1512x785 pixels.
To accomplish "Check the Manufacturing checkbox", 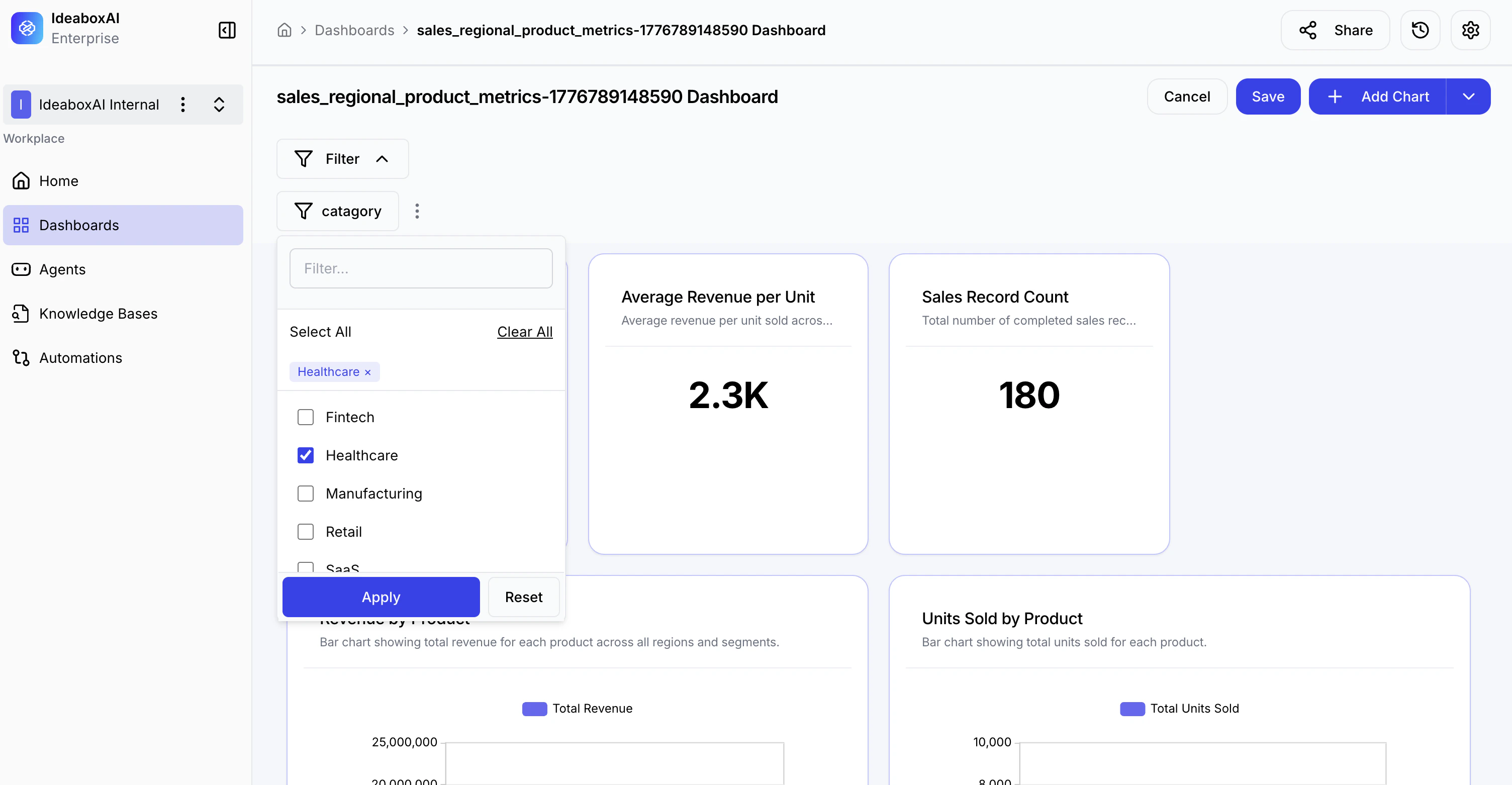I will 305,494.
